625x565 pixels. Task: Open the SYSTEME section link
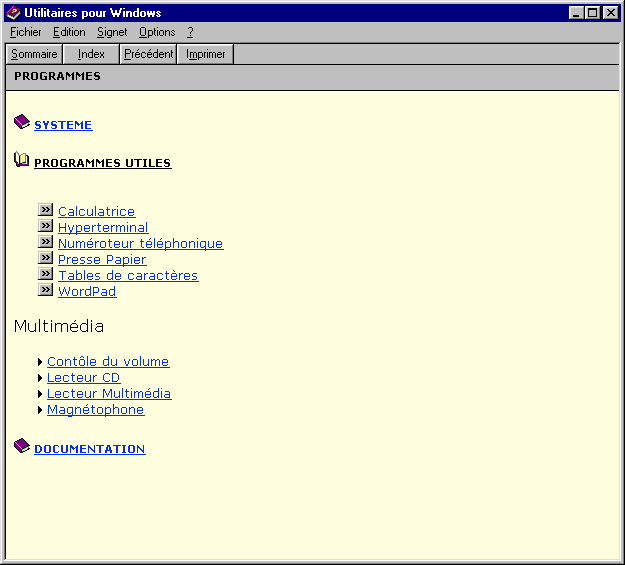pyautogui.click(x=63, y=125)
